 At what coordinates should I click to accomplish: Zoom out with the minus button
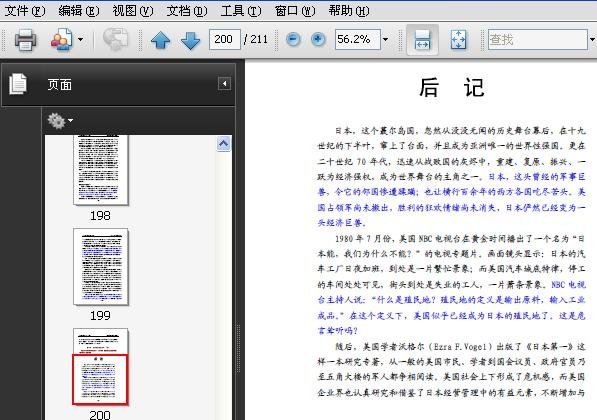tap(293, 39)
